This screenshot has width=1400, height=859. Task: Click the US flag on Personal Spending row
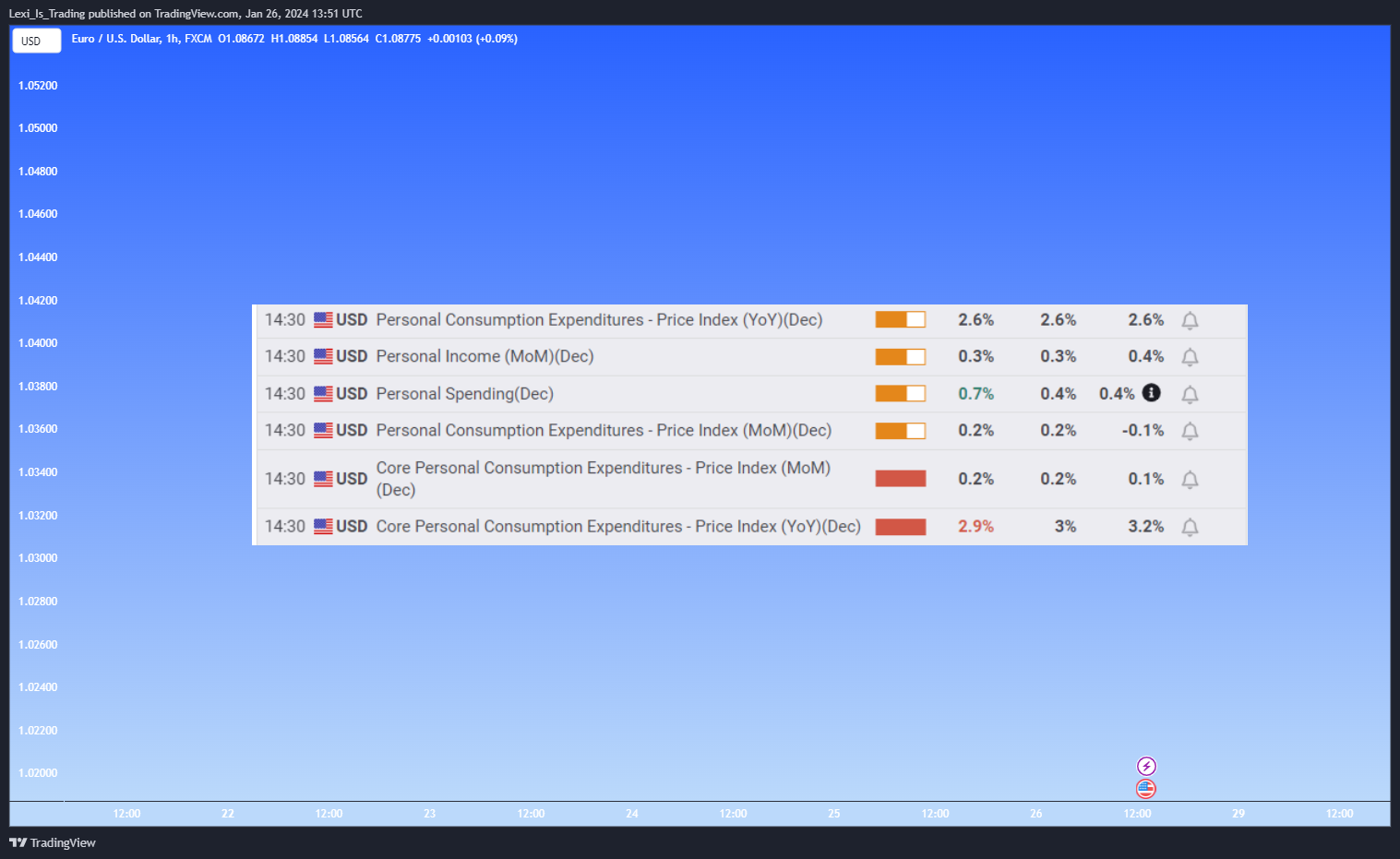(x=323, y=394)
